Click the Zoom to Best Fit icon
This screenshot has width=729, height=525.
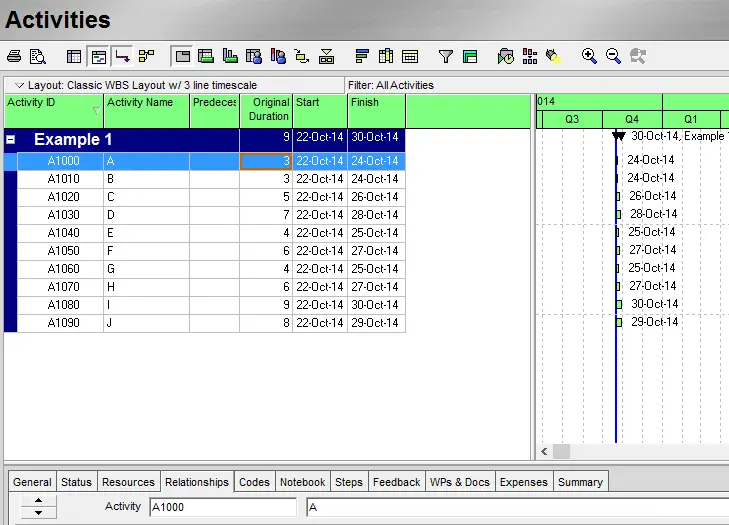637,57
